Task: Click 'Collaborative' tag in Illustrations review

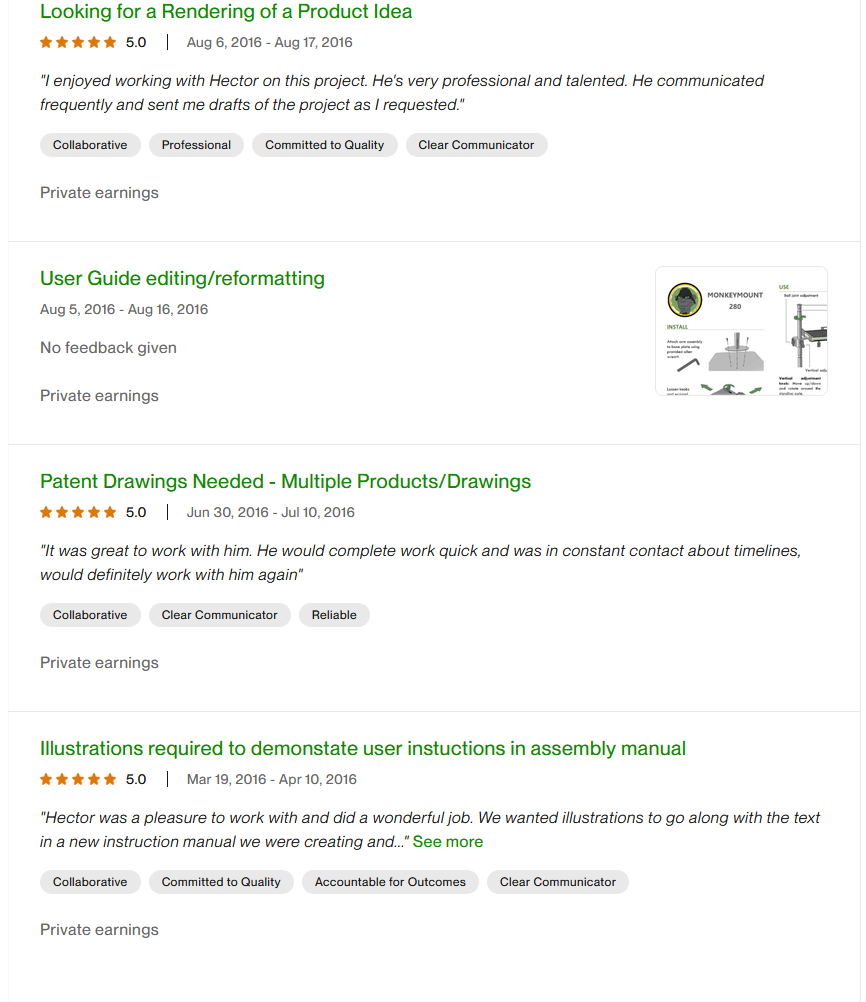Action: (x=90, y=882)
